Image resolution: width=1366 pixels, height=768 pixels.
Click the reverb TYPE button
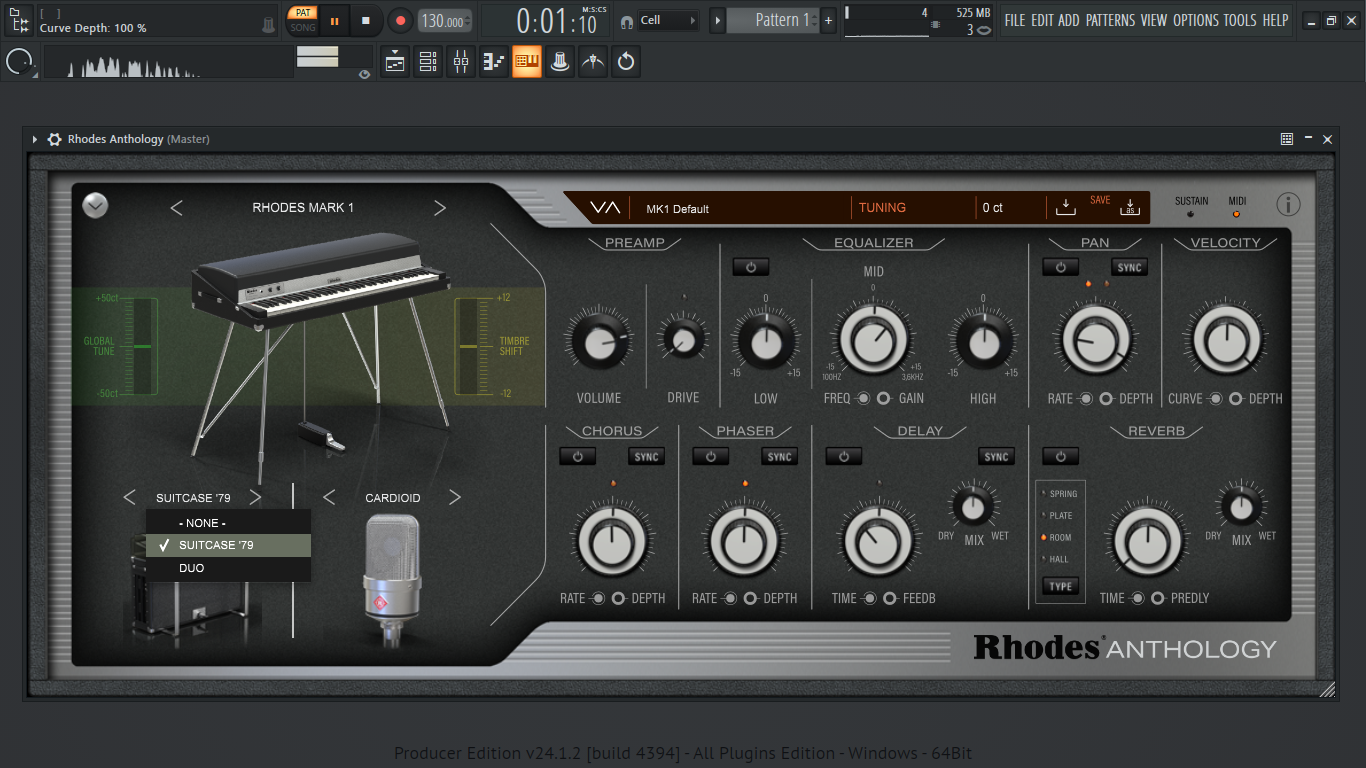tap(1061, 587)
